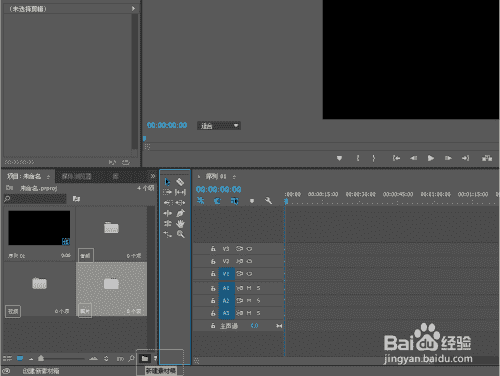Switch project panel to list view
The height and width of the screenshot is (376, 500).
[x=7, y=359]
